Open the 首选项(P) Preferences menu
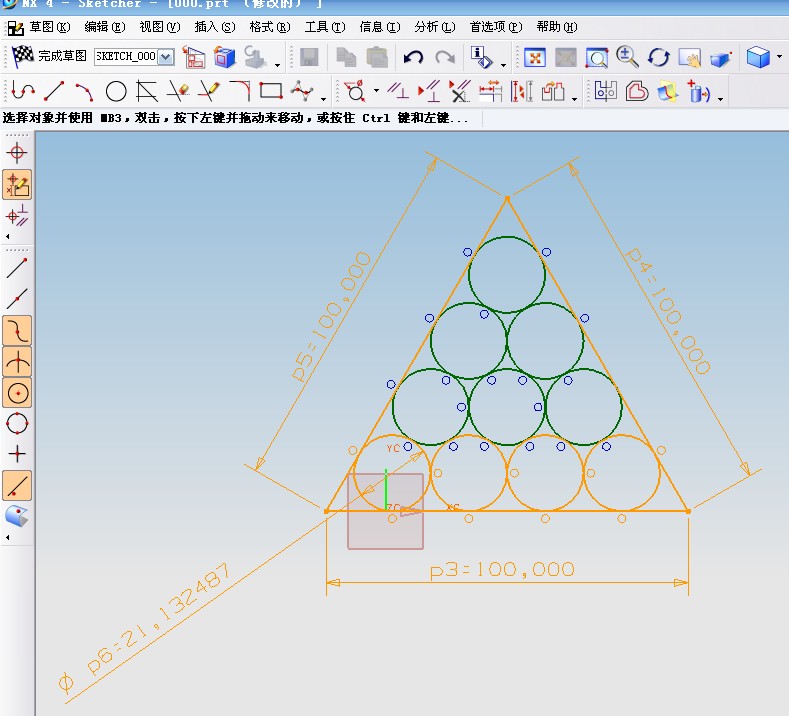 click(496, 27)
